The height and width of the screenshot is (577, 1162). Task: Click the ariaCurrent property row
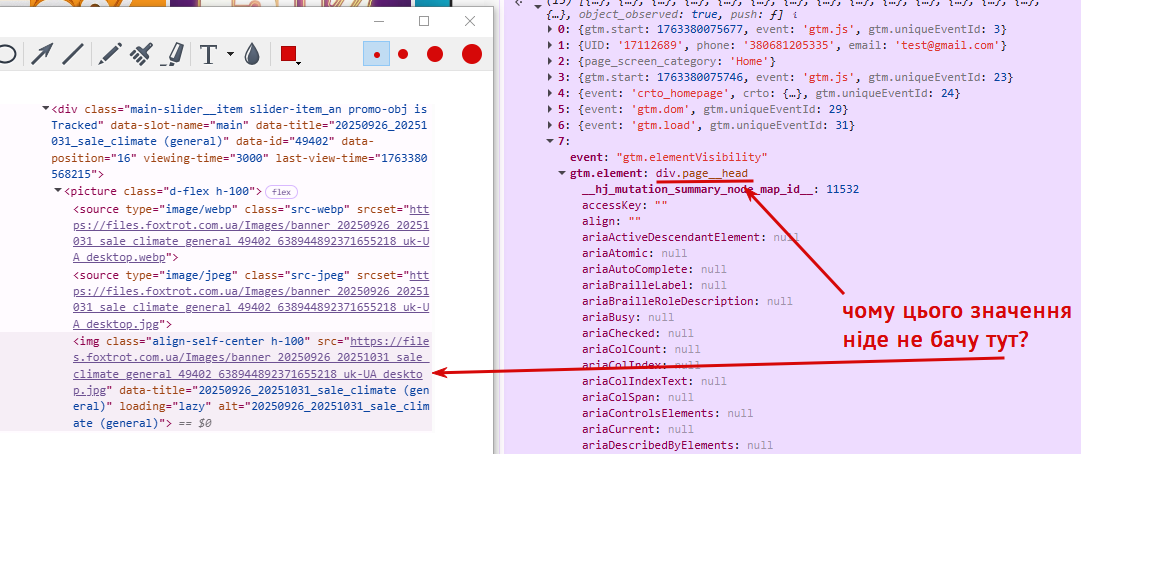coord(637,429)
